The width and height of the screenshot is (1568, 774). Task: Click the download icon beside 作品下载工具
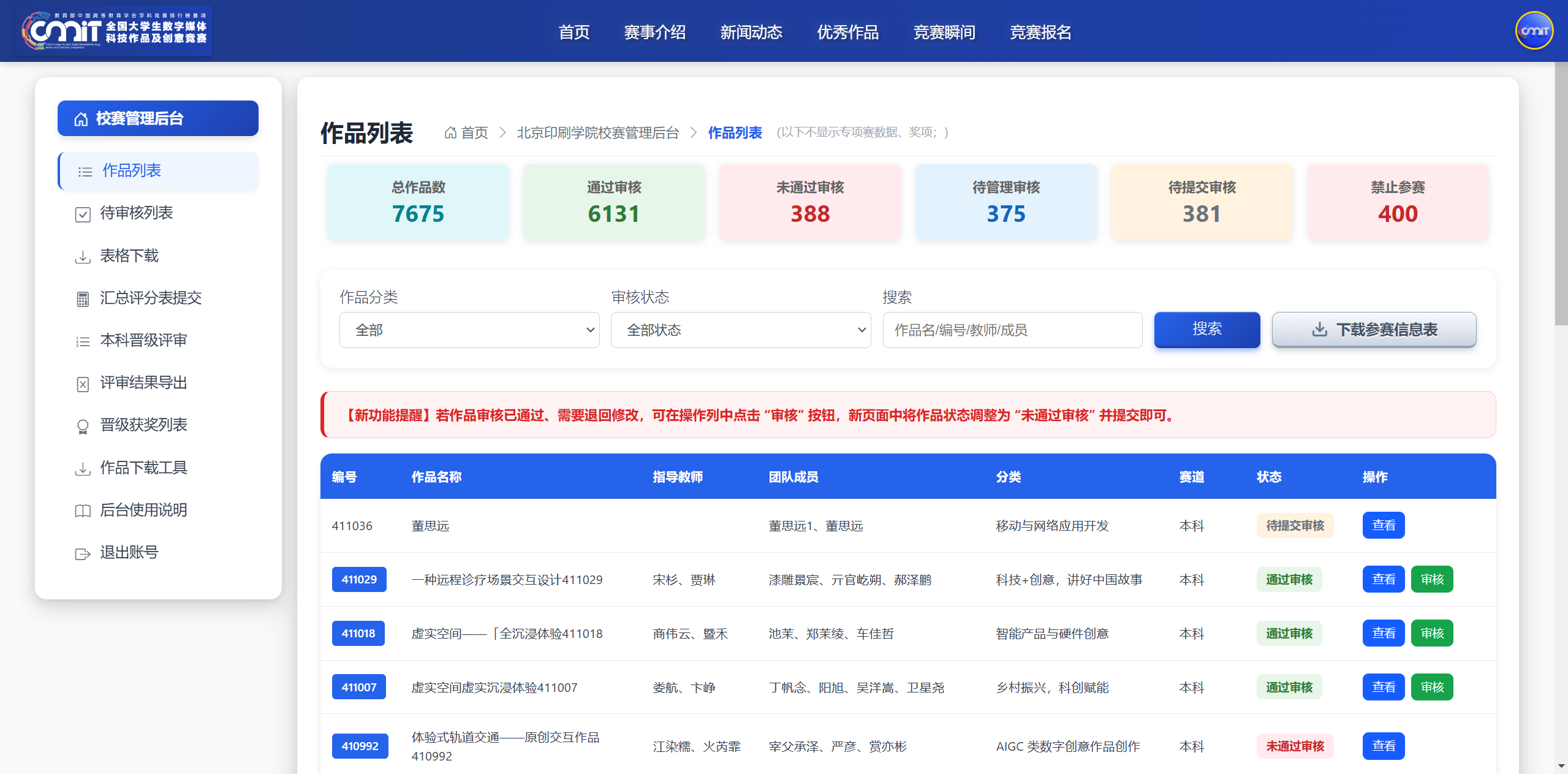[x=83, y=468]
